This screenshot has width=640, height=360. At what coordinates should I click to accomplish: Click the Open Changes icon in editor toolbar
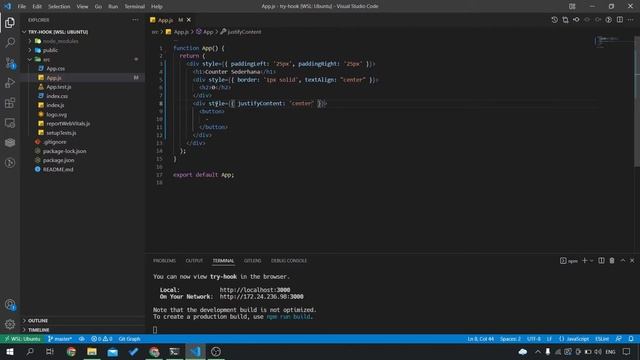[x=565, y=20]
